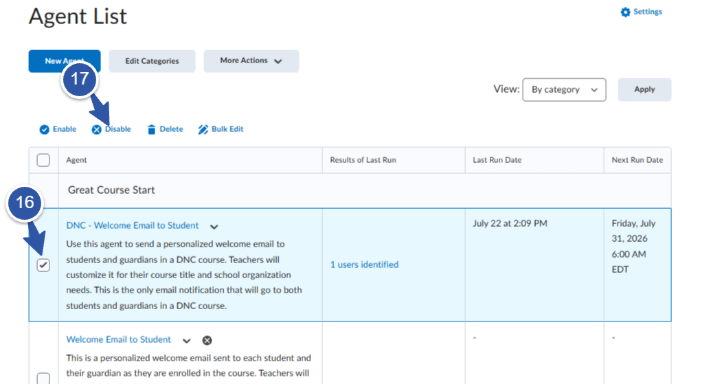Click the New Agent button
Screen dimensions: 714x384
tap(65, 61)
